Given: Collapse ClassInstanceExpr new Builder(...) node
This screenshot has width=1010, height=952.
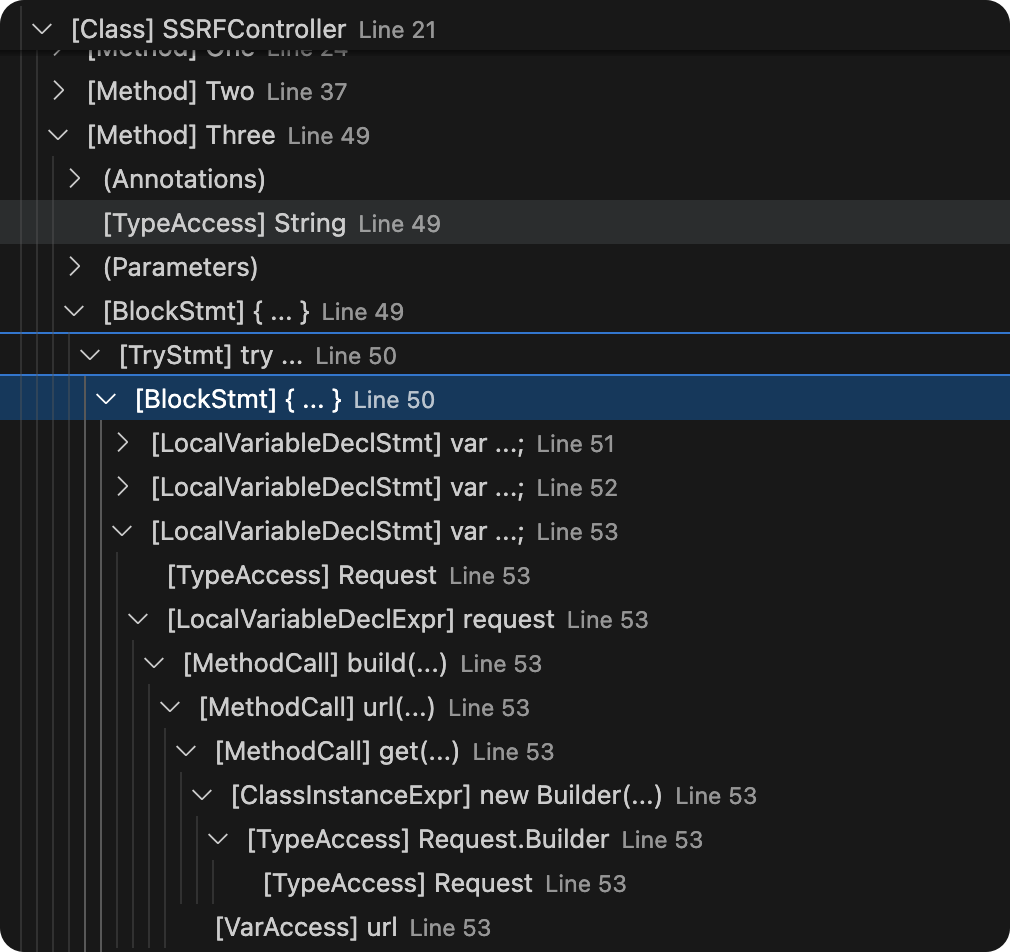Looking at the screenshot, I should (202, 795).
